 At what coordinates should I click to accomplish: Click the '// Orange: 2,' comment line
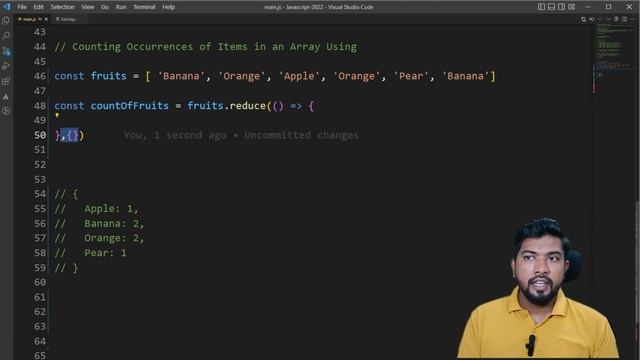click(99, 238)
